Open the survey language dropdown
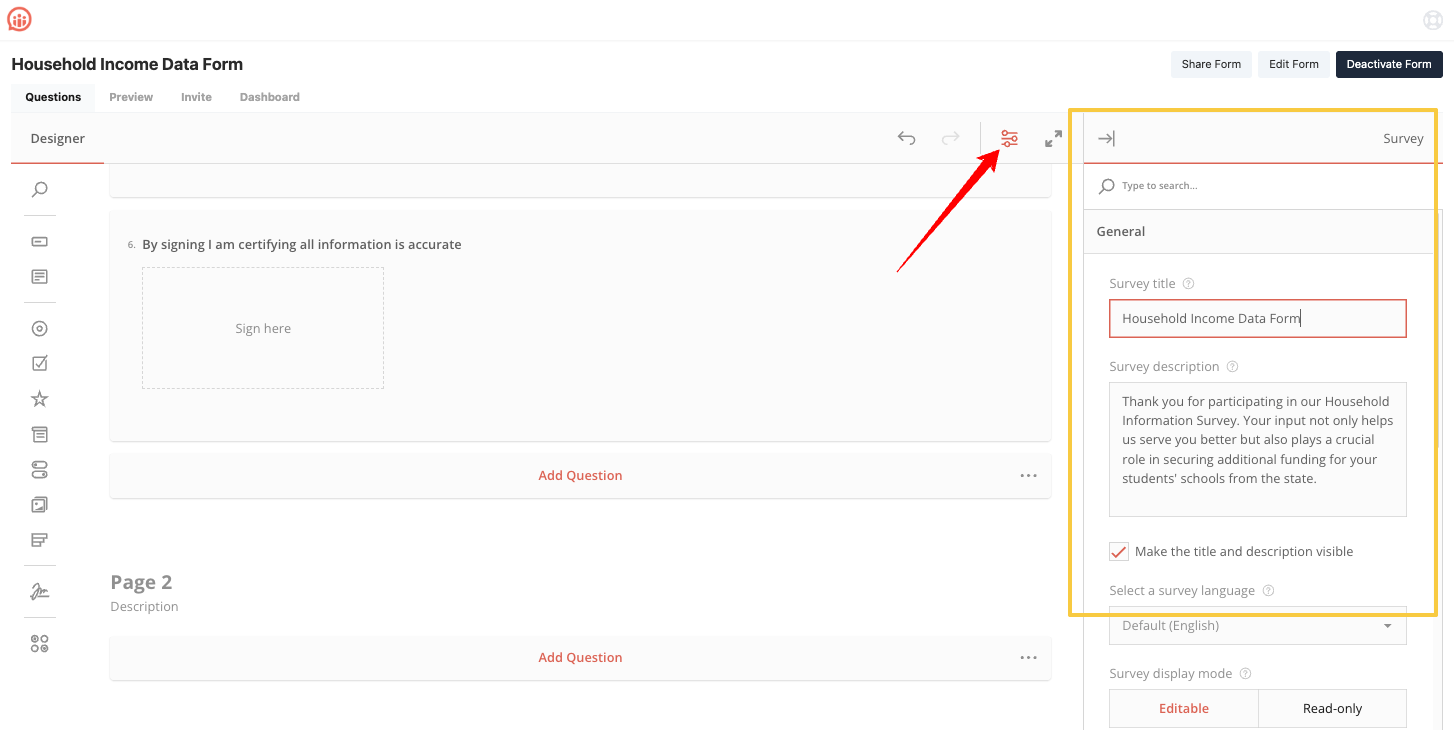The height and width of the screenshot is (730, 1454). point(1257,626)
